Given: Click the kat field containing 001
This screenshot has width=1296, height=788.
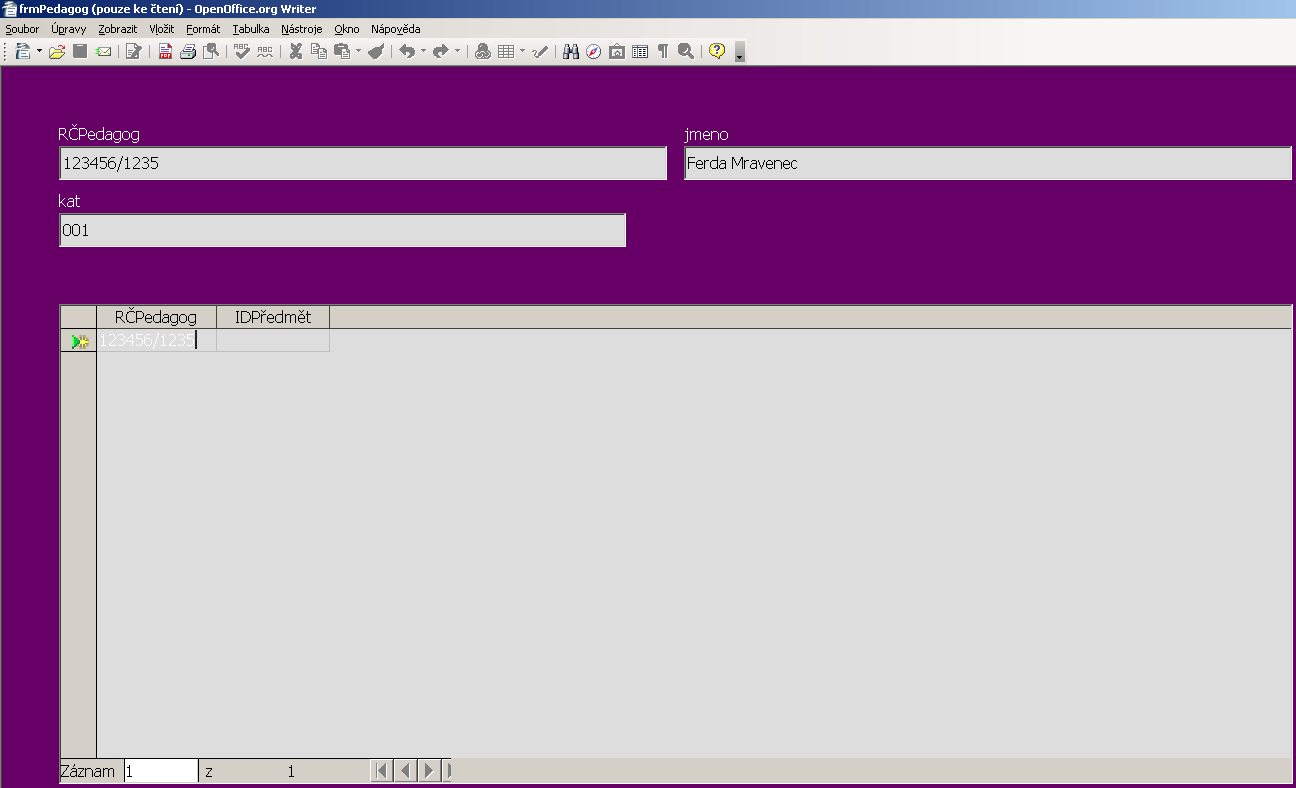Looking at the screenshot, I should (x=342, y=230).
